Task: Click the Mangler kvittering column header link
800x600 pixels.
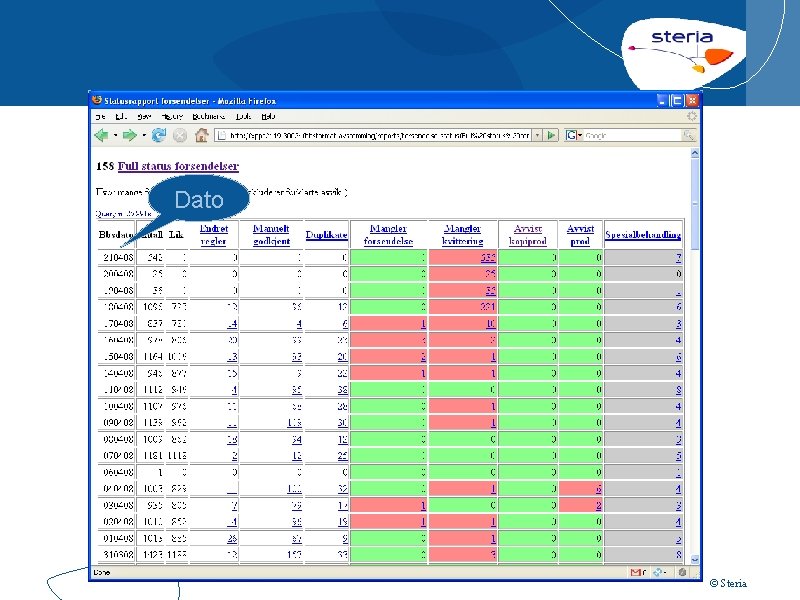Action: (462, 235)
